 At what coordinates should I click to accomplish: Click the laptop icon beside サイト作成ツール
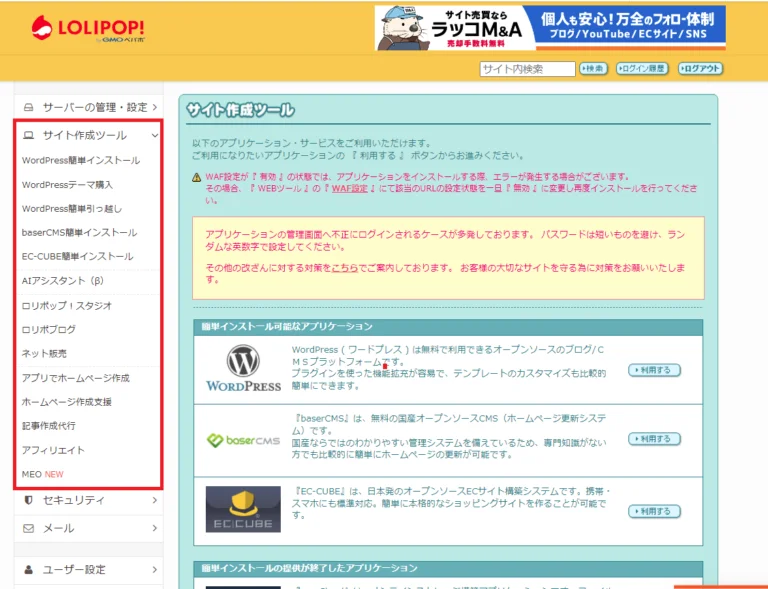(x=28, y=135)
